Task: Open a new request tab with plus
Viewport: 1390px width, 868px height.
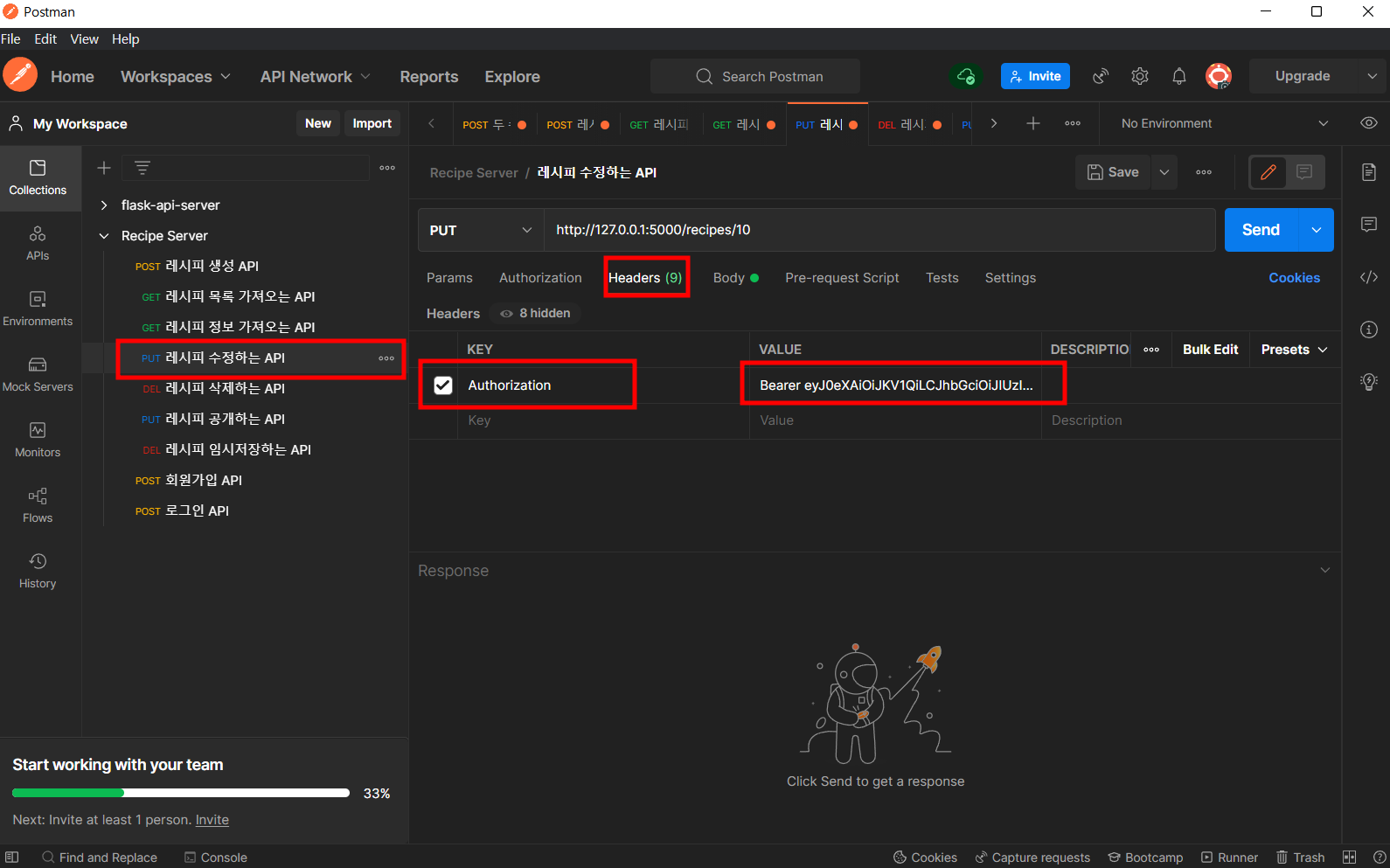Action: click(1033, 123)
